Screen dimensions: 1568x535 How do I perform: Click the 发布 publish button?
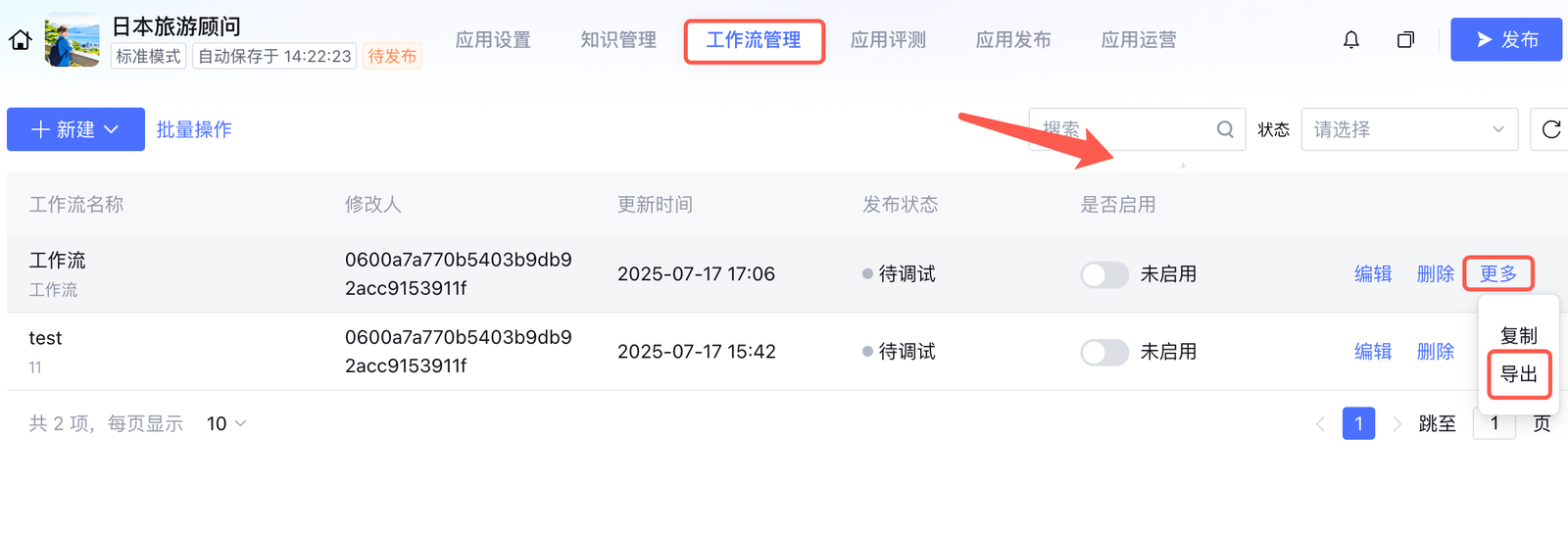coord(1505,40)
